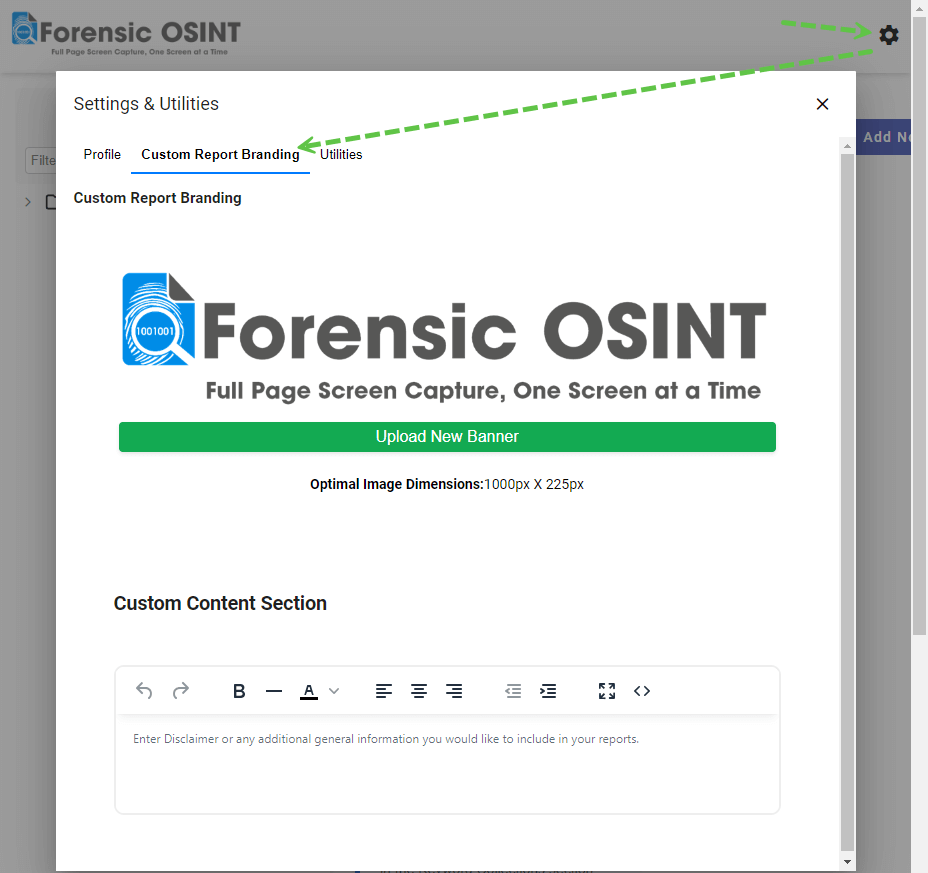Select the Custom Report Branding tab

click(220, 154)
